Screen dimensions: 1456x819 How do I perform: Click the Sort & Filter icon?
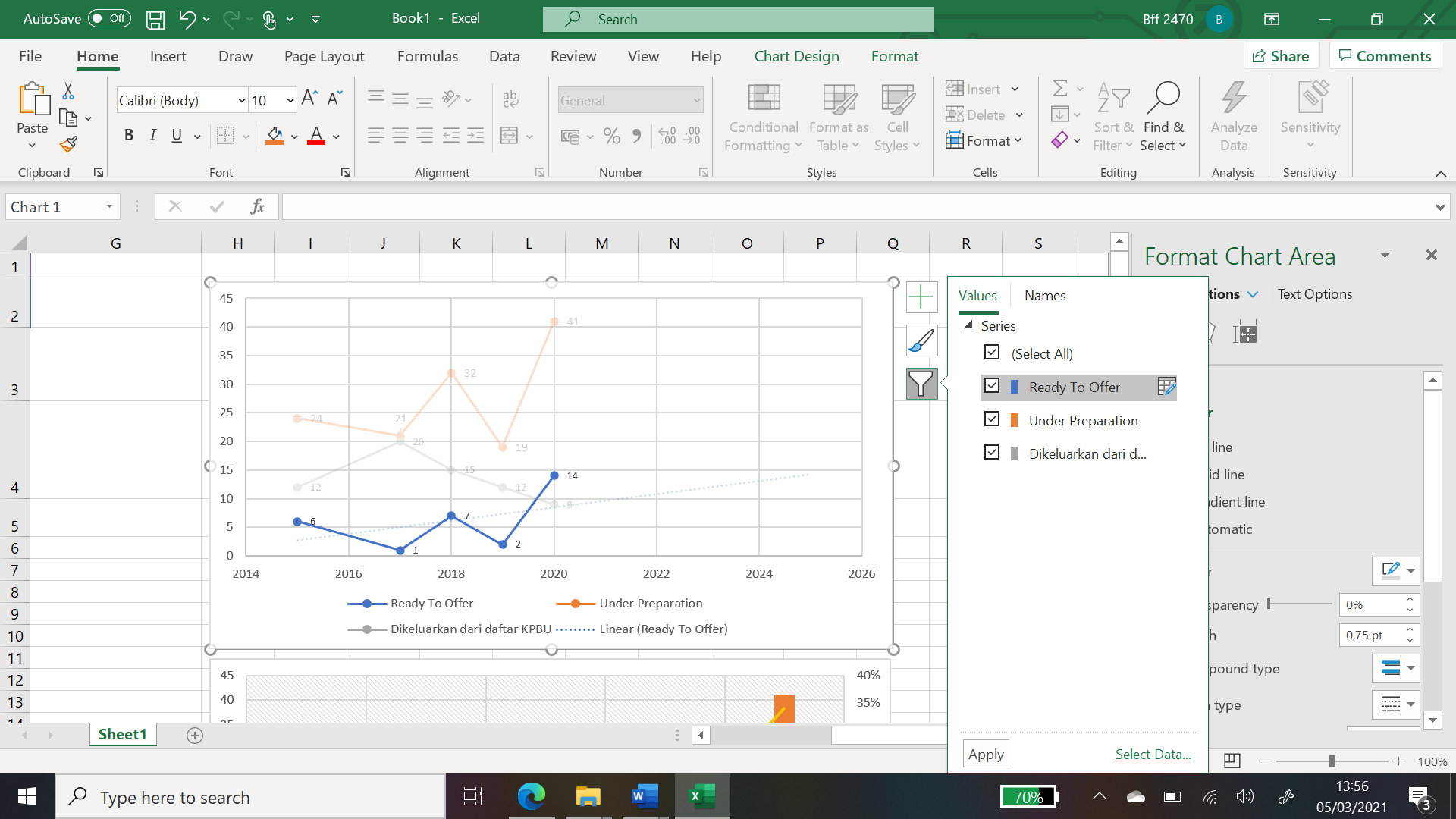tap(1113, 97)
